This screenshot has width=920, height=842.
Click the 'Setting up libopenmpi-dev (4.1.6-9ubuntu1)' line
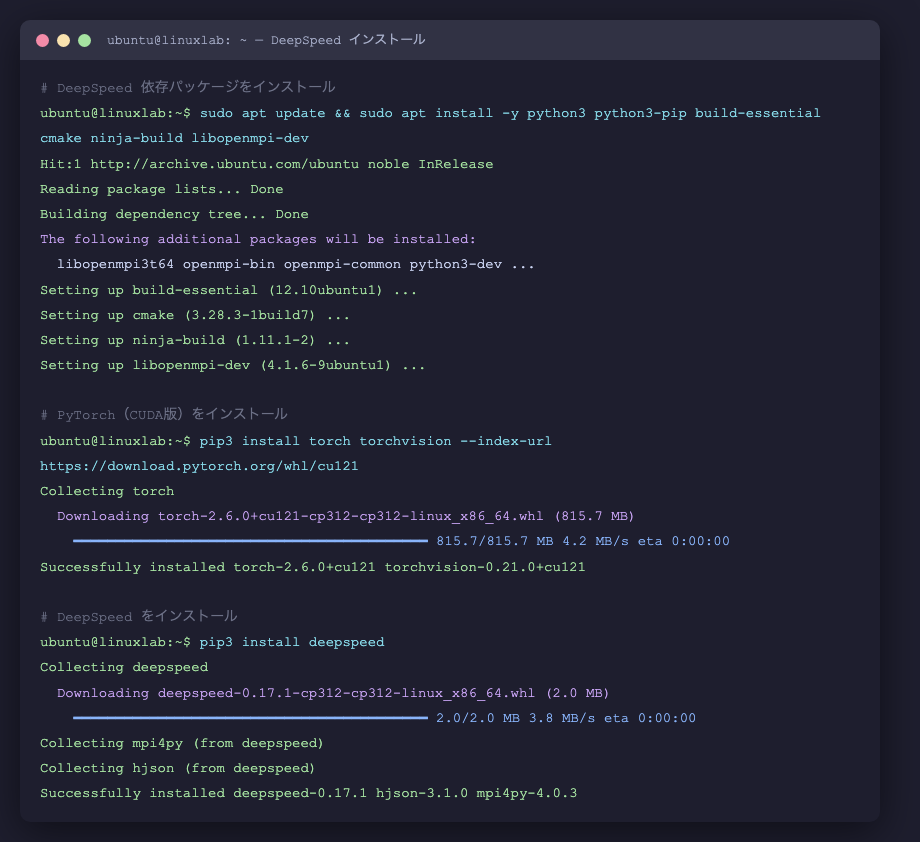[233, 366]
